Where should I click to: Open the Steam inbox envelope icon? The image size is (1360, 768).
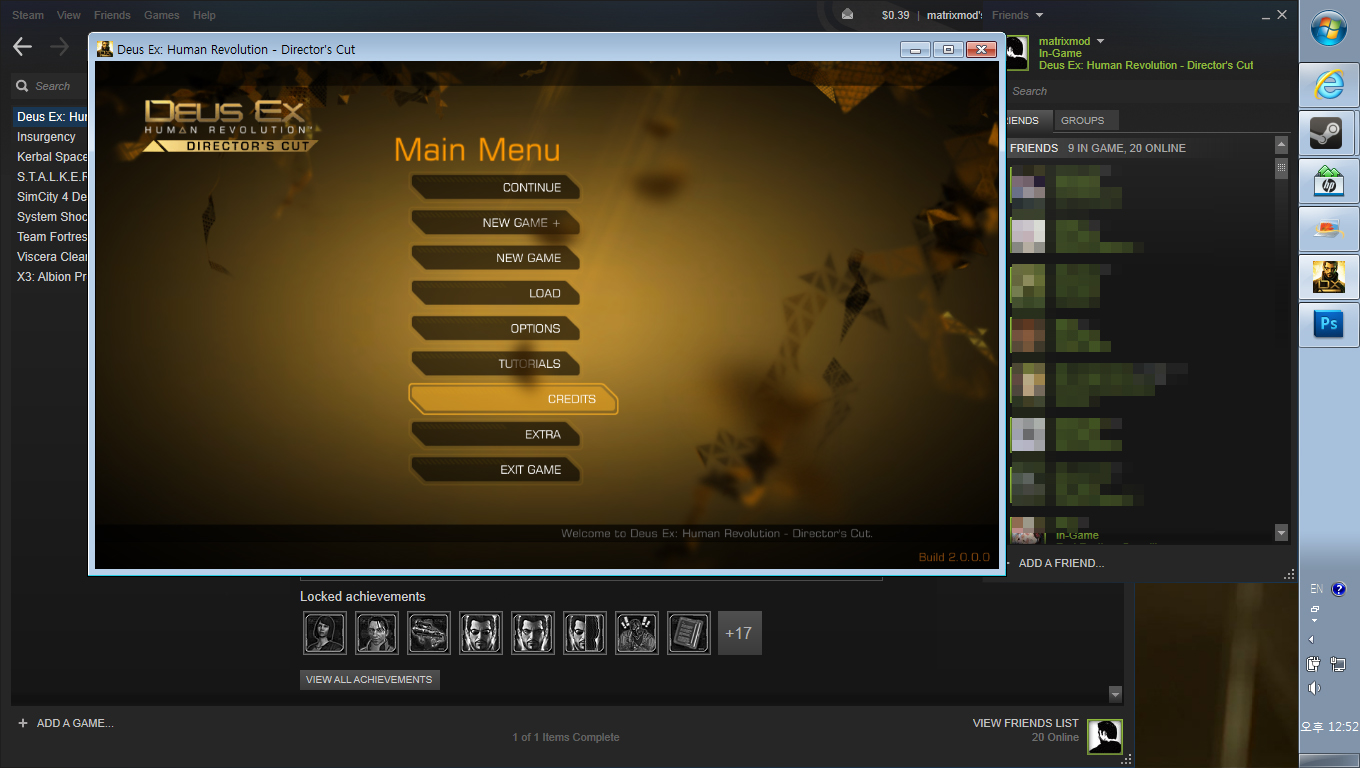[x=848, y=14]
